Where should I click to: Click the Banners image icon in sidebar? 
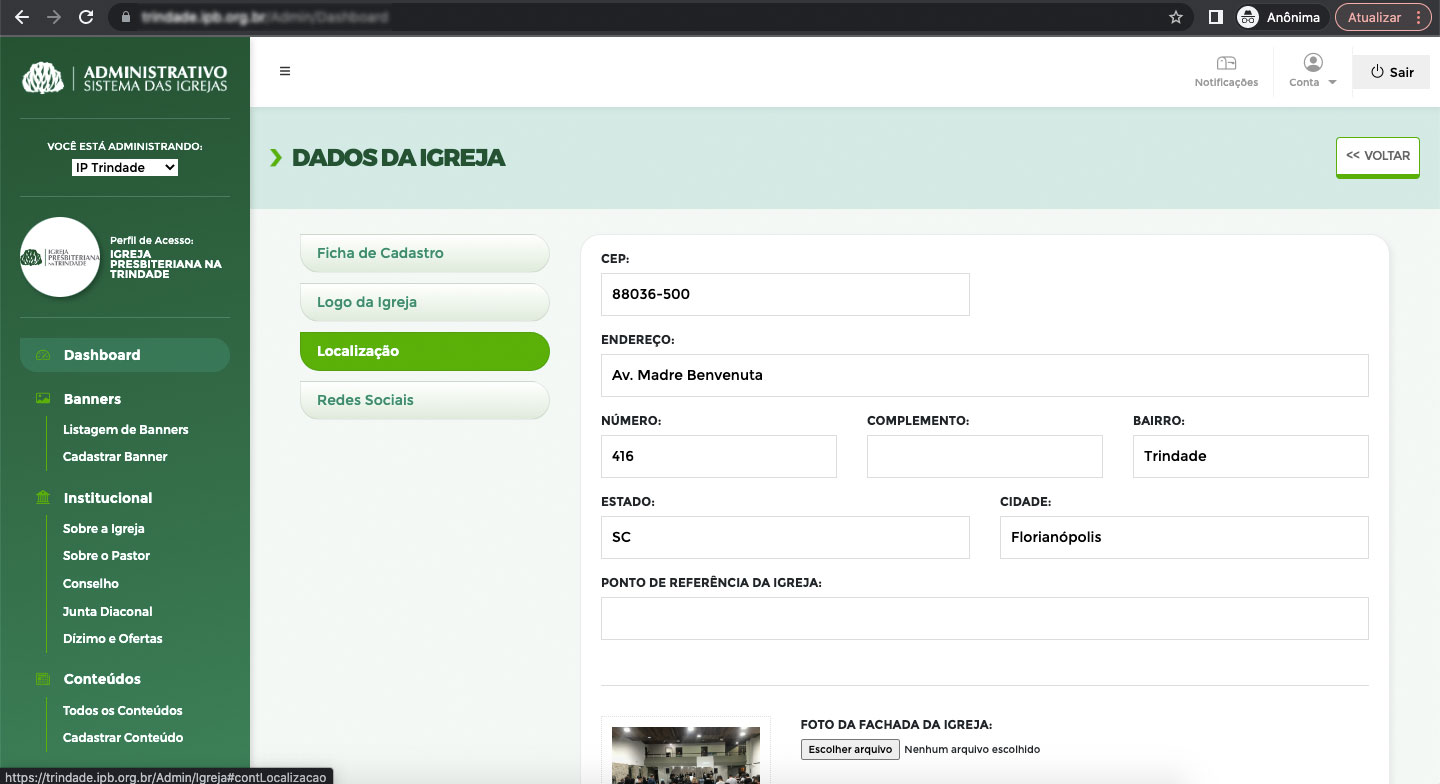coord(43,399)
